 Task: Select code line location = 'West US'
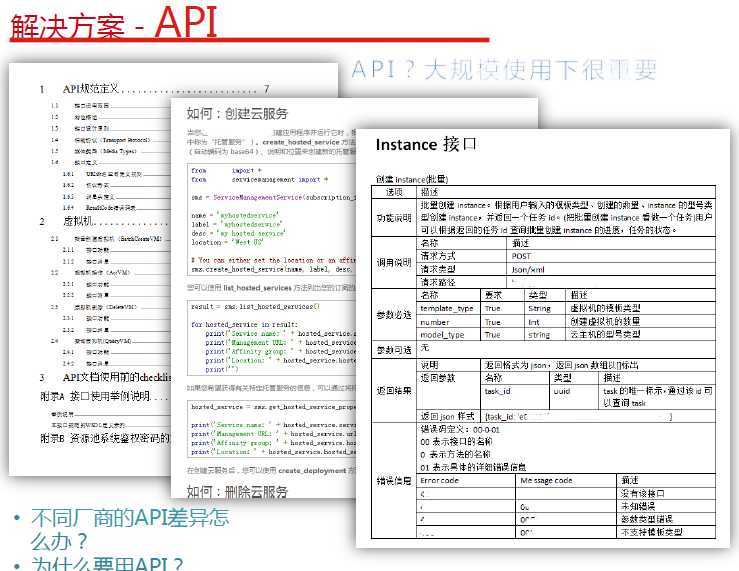[227, 242]
